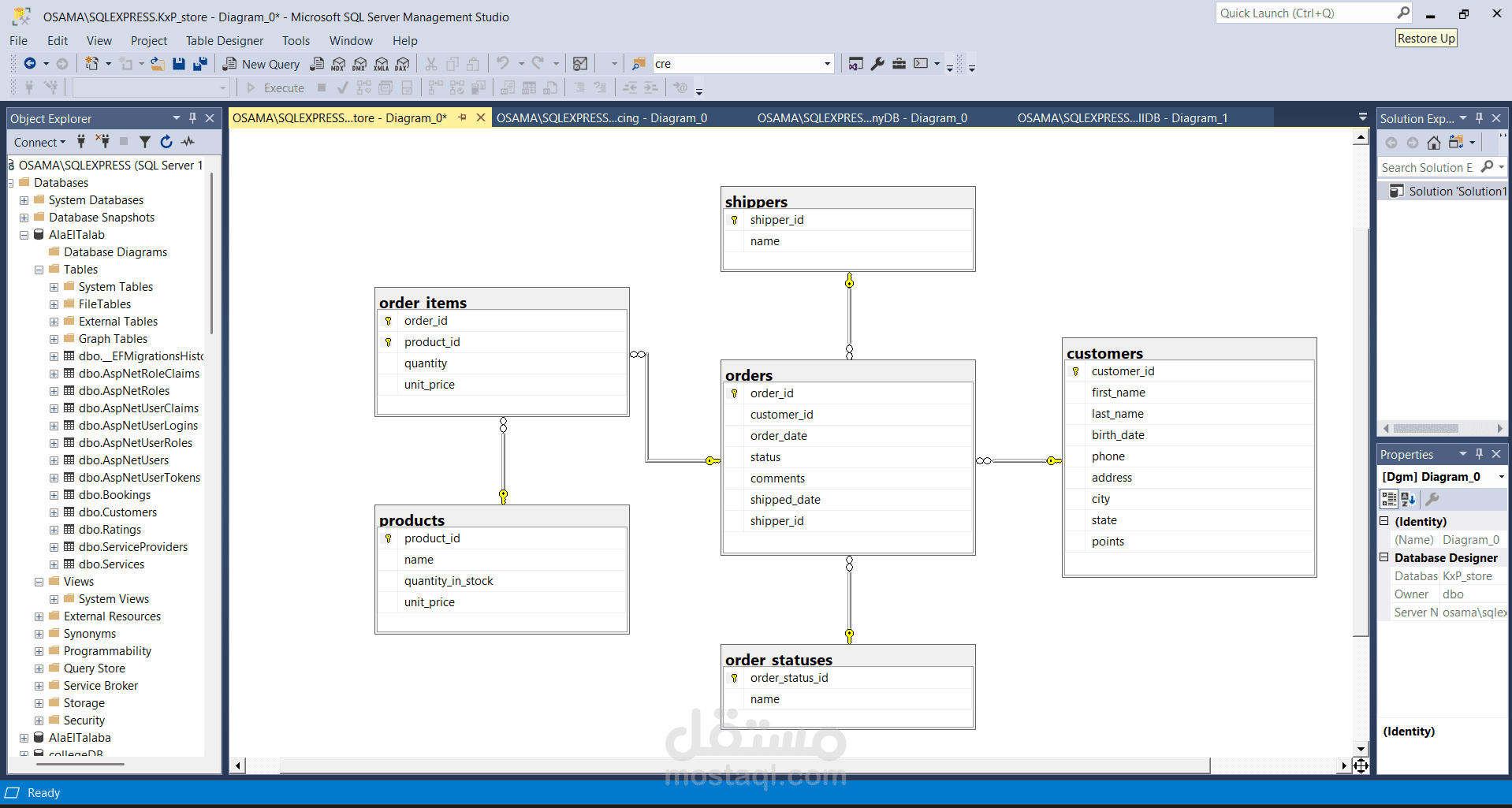Open the Connect dropdown in Object Explorer
This screenshot has height=808, width=1512.
[39, 142]
